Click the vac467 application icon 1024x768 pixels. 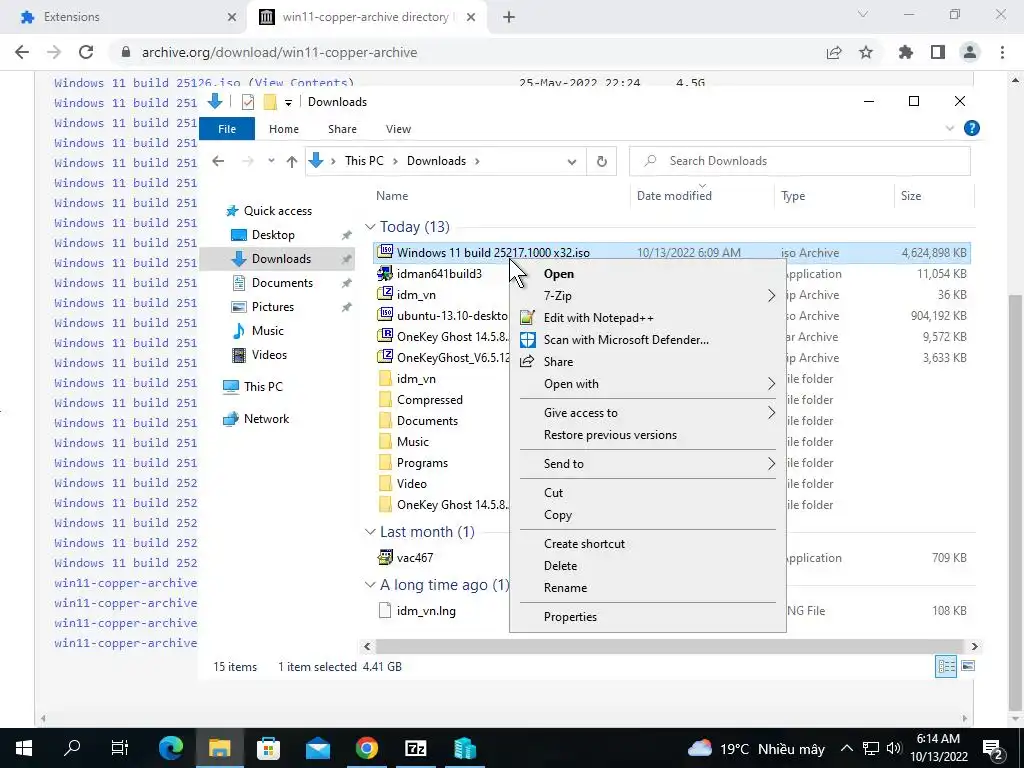coord(385,558)
